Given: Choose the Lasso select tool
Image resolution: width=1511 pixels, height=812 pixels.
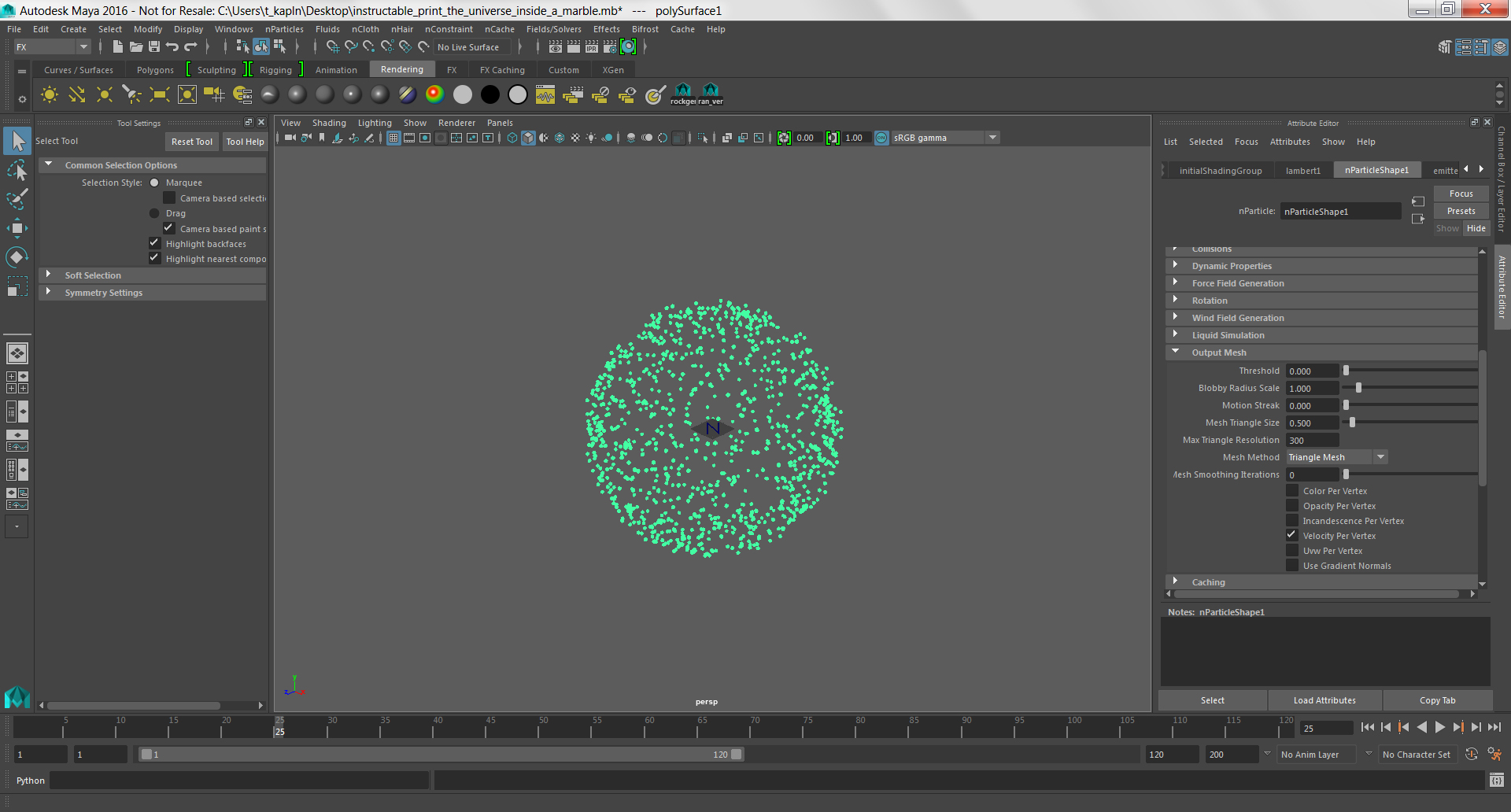Looking at the screenshot, I should [17, 170].
